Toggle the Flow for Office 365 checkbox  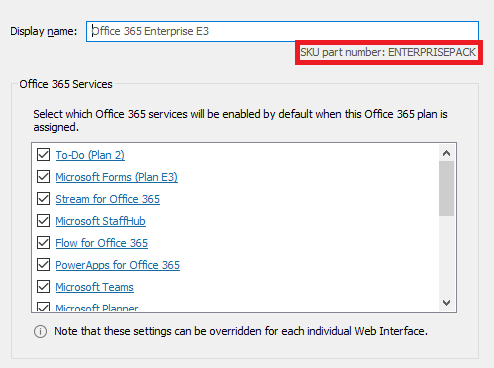(43, 243)
